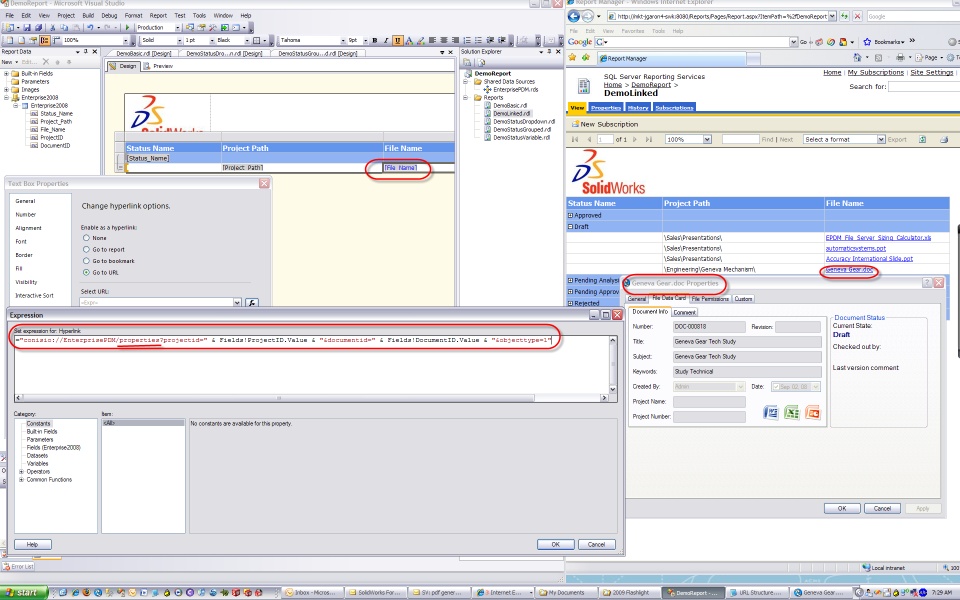
Task: Select Fill in Text Box Properties list
Action: (19, 268)
